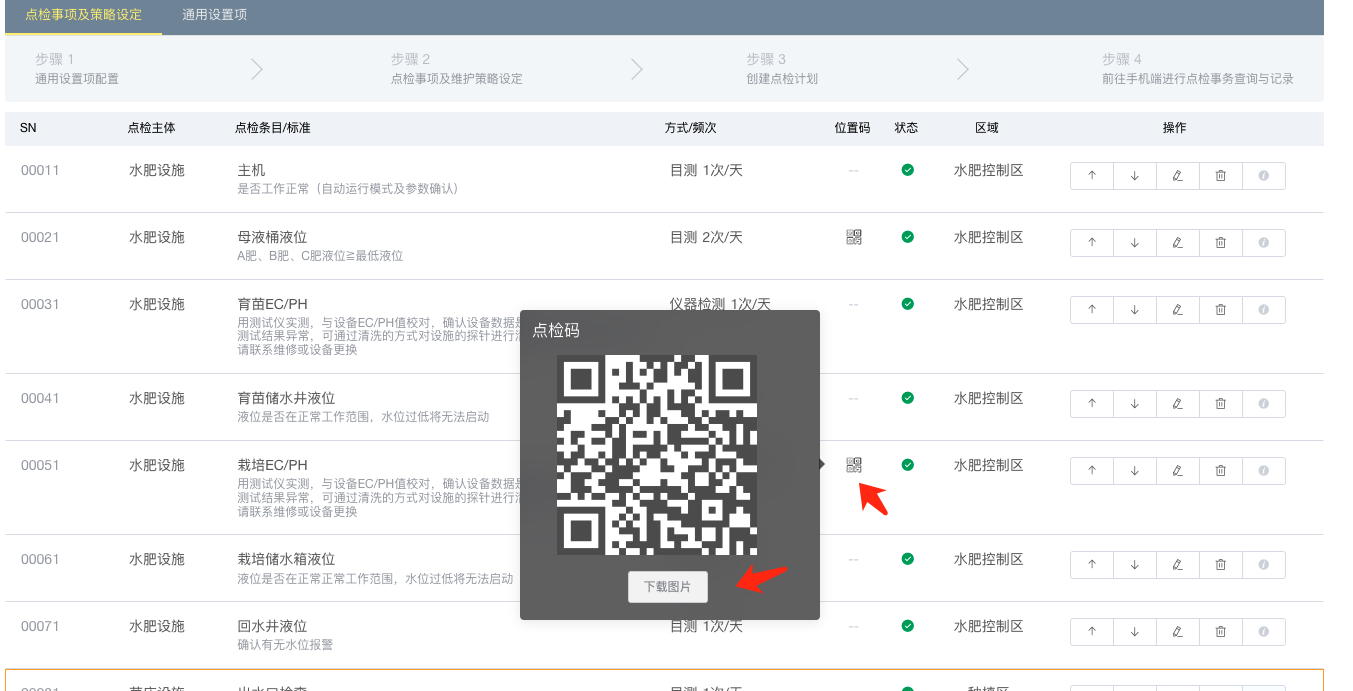This screenshot has height=691, width=1353.
Task: Click the 点检条目/标准 column header
Action: pyautogui.click(x=272, y=128)
